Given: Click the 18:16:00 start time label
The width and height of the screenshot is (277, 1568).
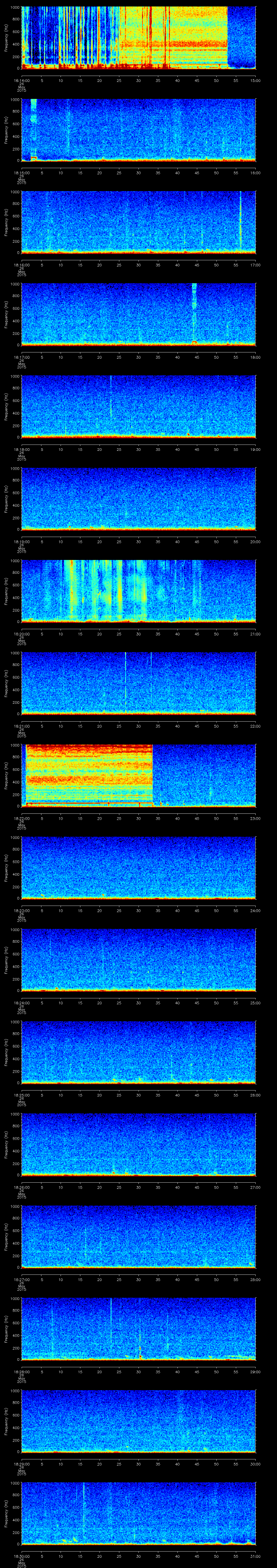Looking at the screenshot, I should pyautogui.click(x=21, y=265).
